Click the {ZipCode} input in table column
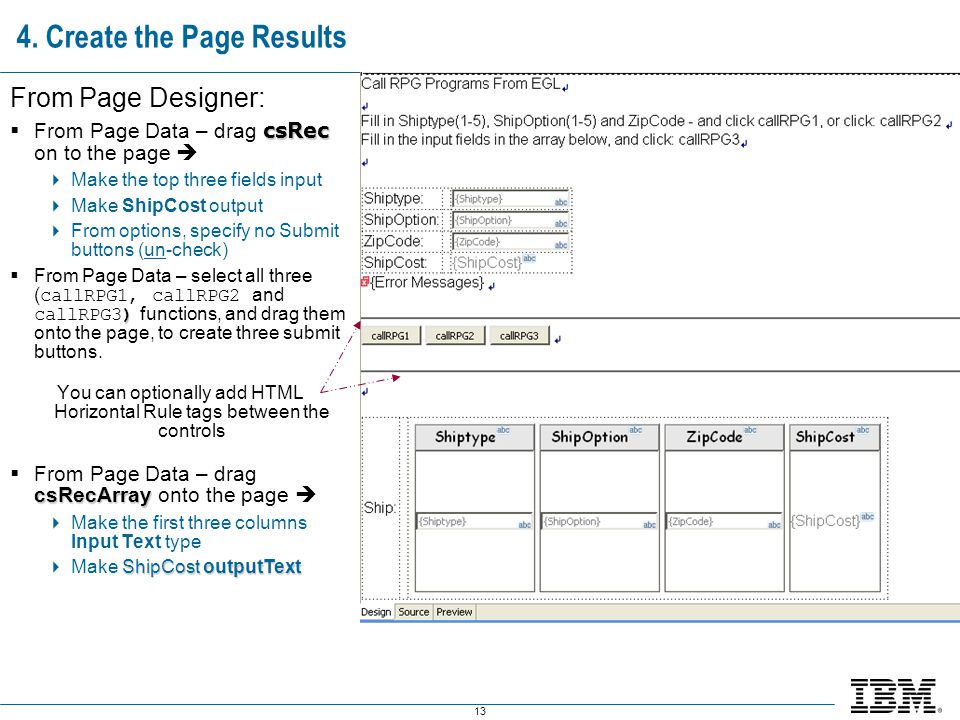Image resolution: width=960 pixels, height=720 pixels. (724, 522)
